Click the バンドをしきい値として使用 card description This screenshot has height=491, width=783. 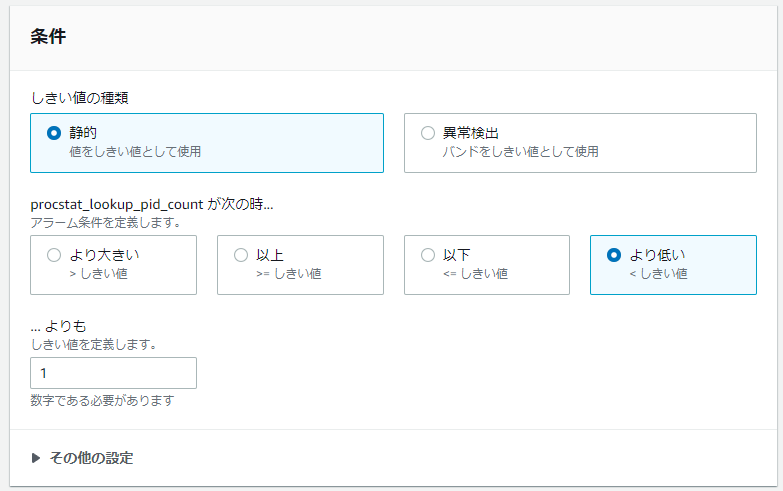pyautogui.click(x=520, y=152)
